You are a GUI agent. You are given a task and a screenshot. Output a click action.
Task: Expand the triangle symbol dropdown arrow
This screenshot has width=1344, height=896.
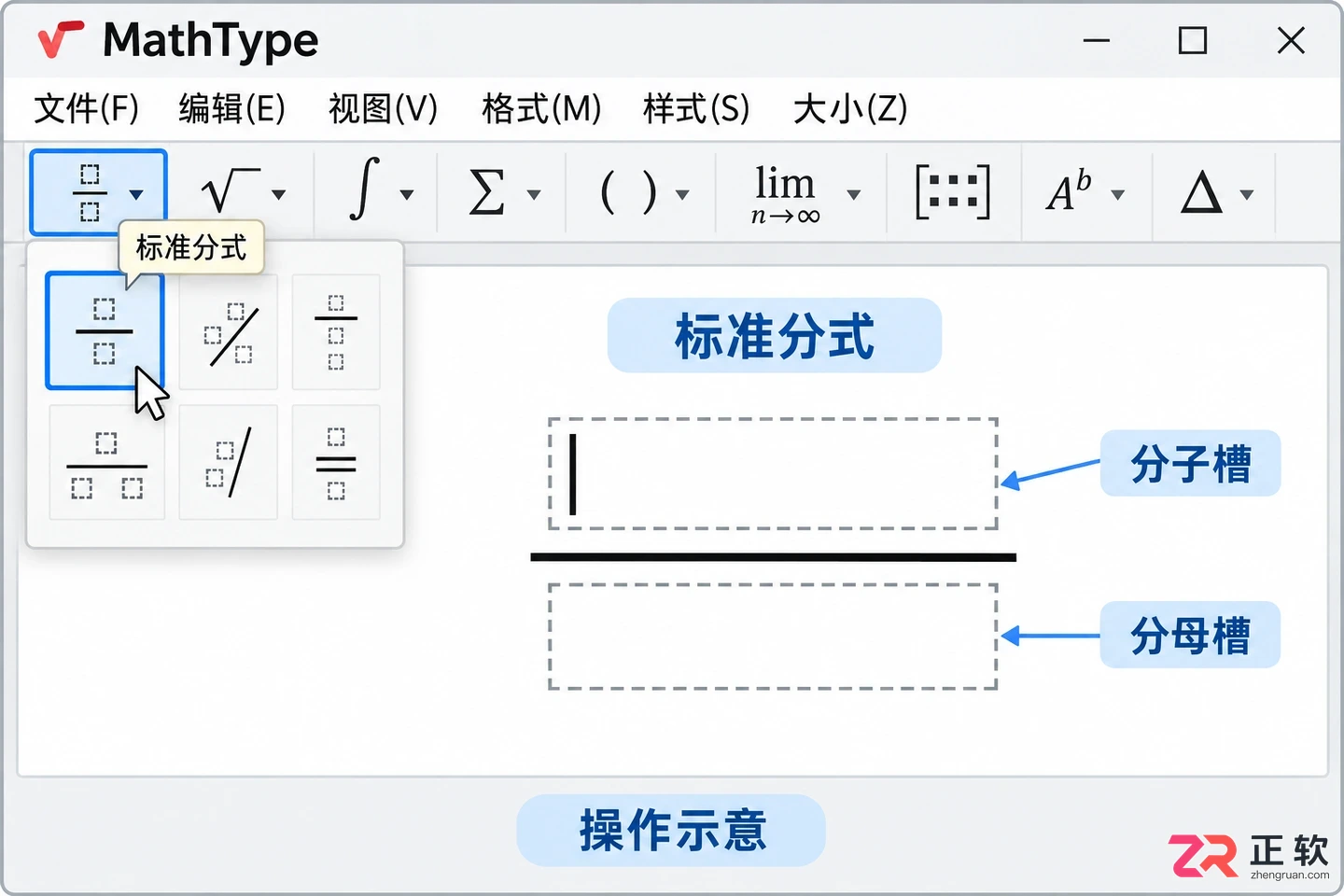[x=1246, y=194]
